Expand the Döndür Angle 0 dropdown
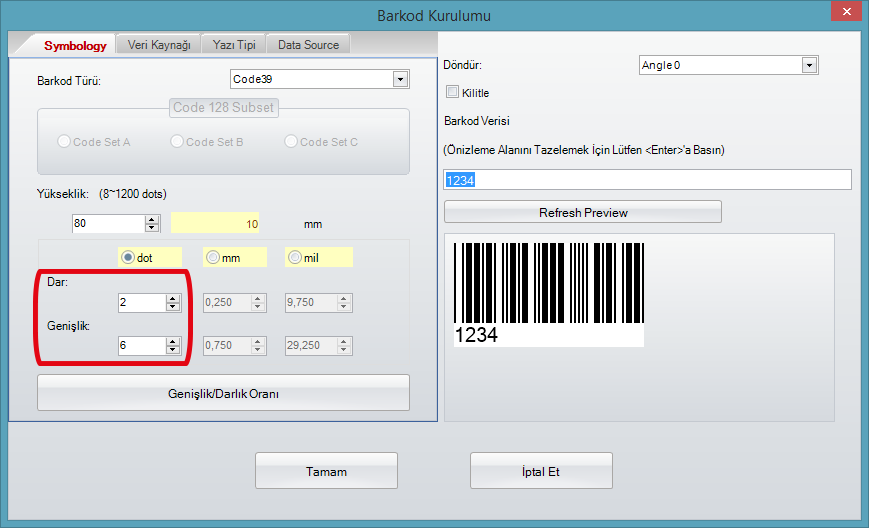Screen dimensions: 869x528 [809, 65]
